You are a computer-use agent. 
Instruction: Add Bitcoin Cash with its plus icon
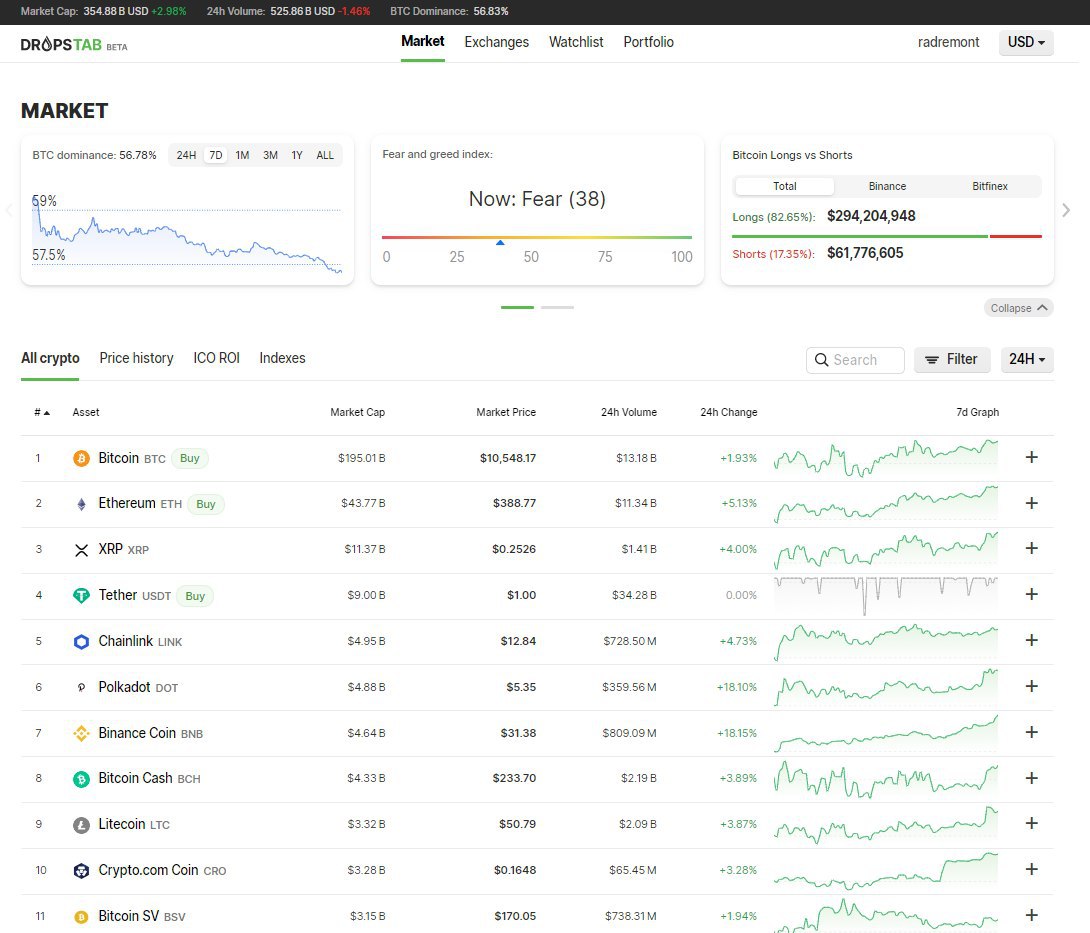pos(1032,778)
